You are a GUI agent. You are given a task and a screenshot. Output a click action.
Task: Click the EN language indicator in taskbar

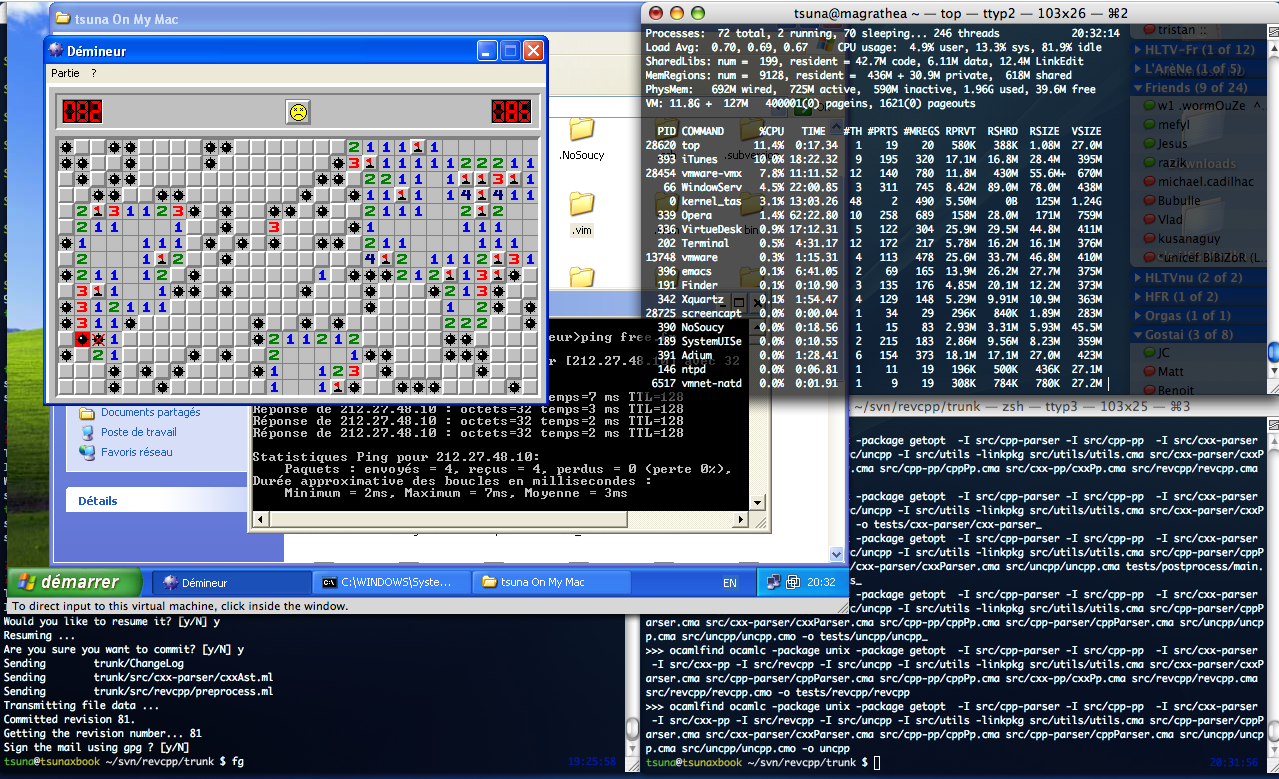click(730, 582)
